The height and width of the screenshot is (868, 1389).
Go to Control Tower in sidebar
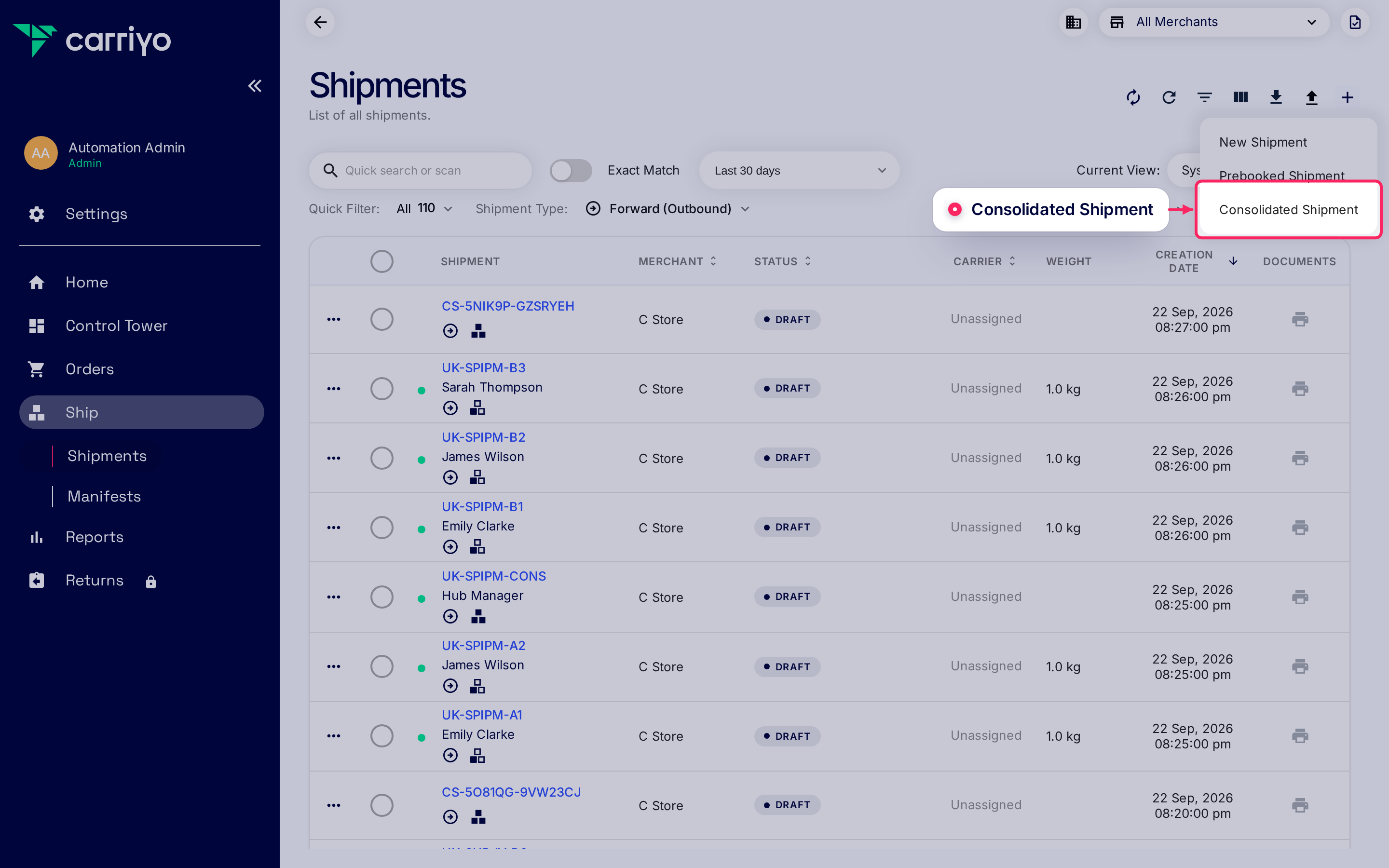[x=116, y=325]
